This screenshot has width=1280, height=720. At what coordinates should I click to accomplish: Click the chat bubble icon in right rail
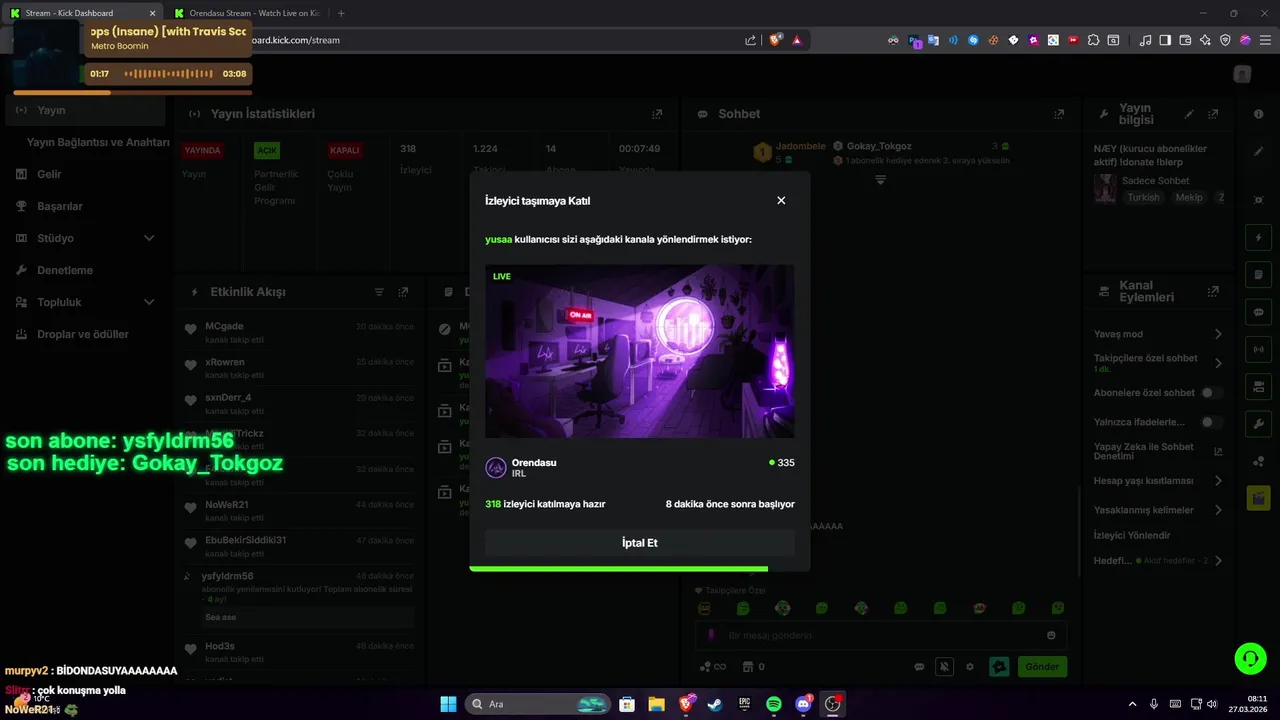pos(1258,312)
